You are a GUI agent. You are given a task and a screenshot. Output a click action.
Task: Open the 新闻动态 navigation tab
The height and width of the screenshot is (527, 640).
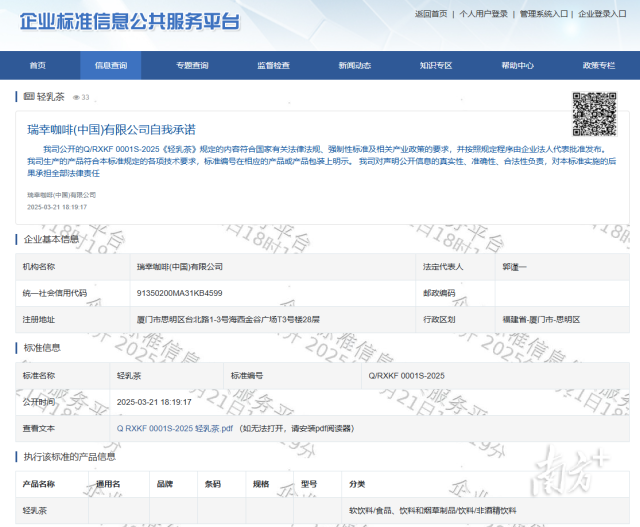pos(355,65)
